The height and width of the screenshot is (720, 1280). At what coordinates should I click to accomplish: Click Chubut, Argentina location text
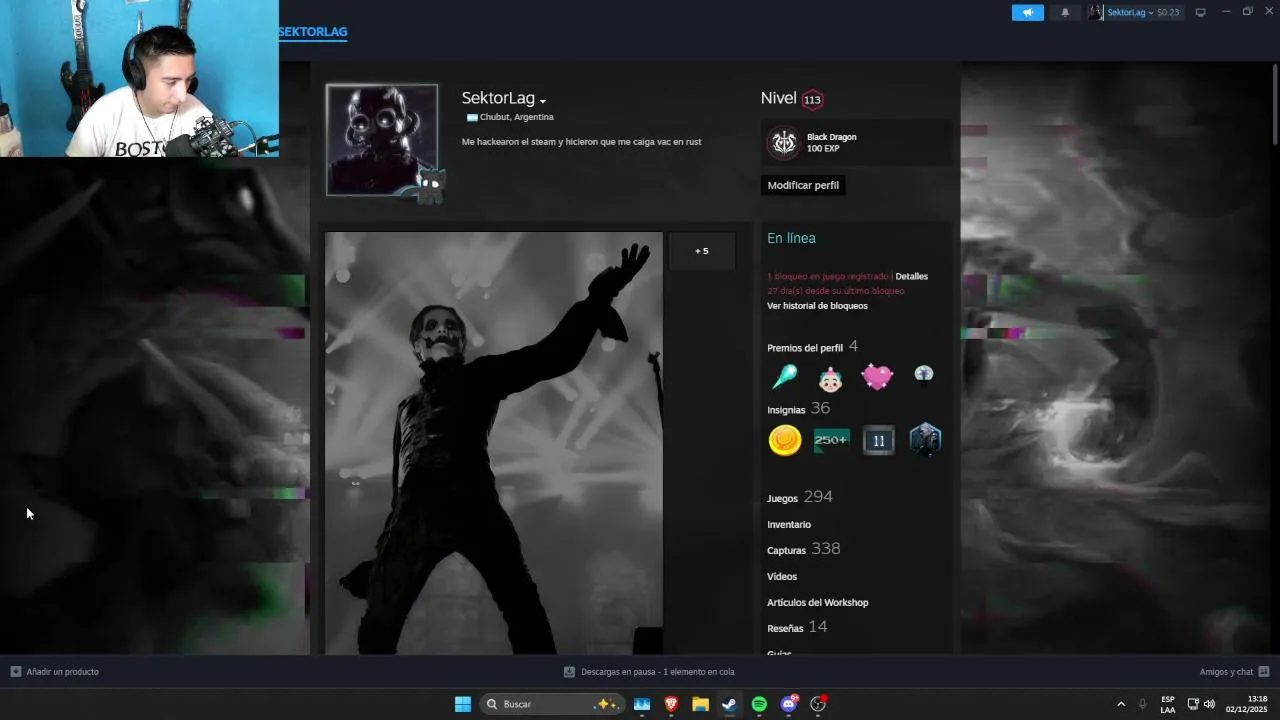(x=516, y=117)
